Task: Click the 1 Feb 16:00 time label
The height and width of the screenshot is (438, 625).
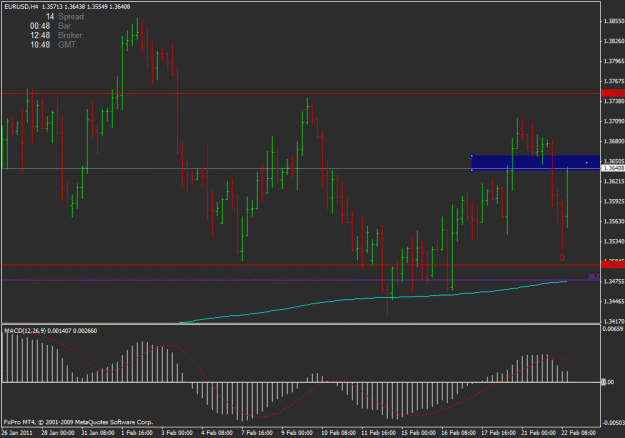Action: click(137, 433)
